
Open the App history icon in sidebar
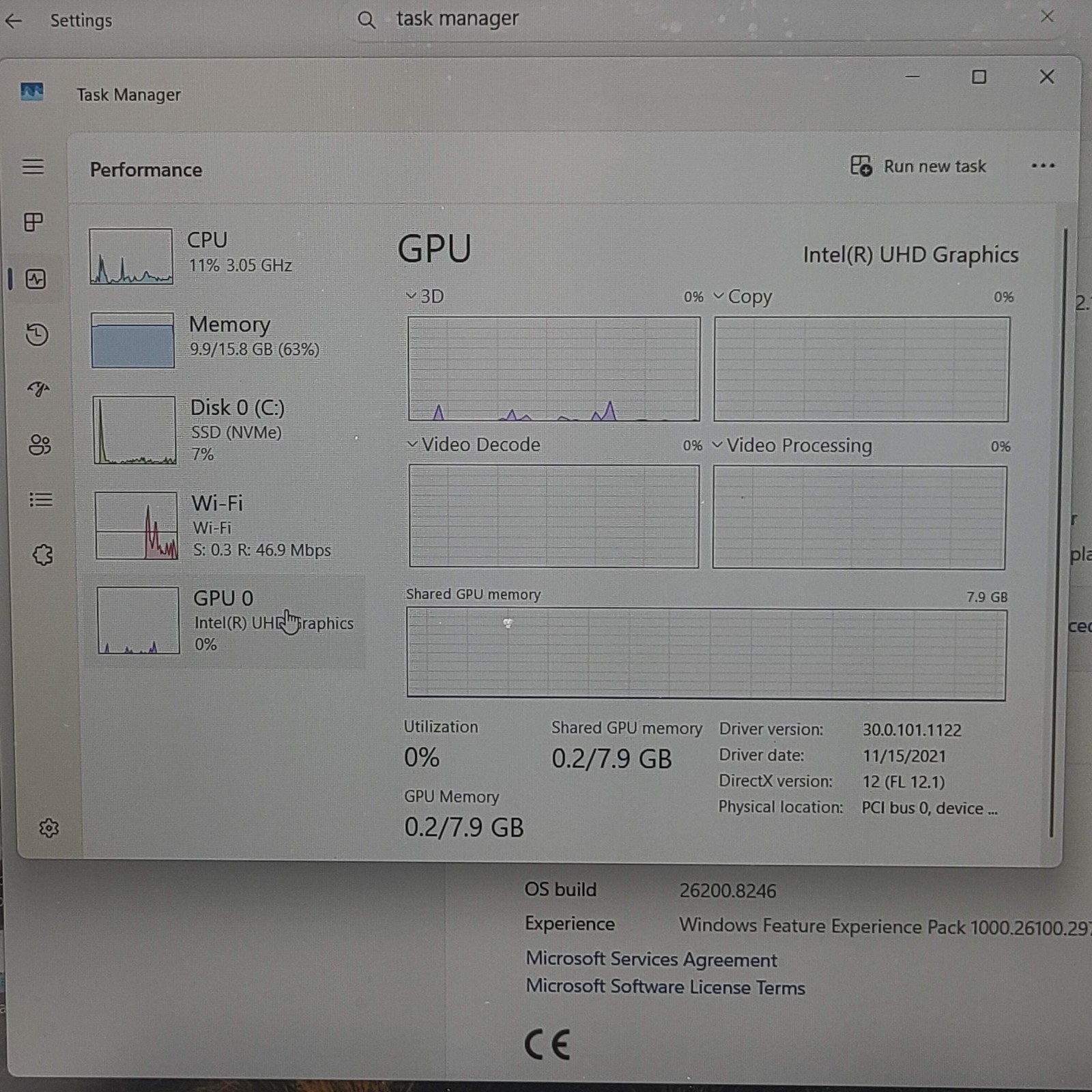click(37, 334)
